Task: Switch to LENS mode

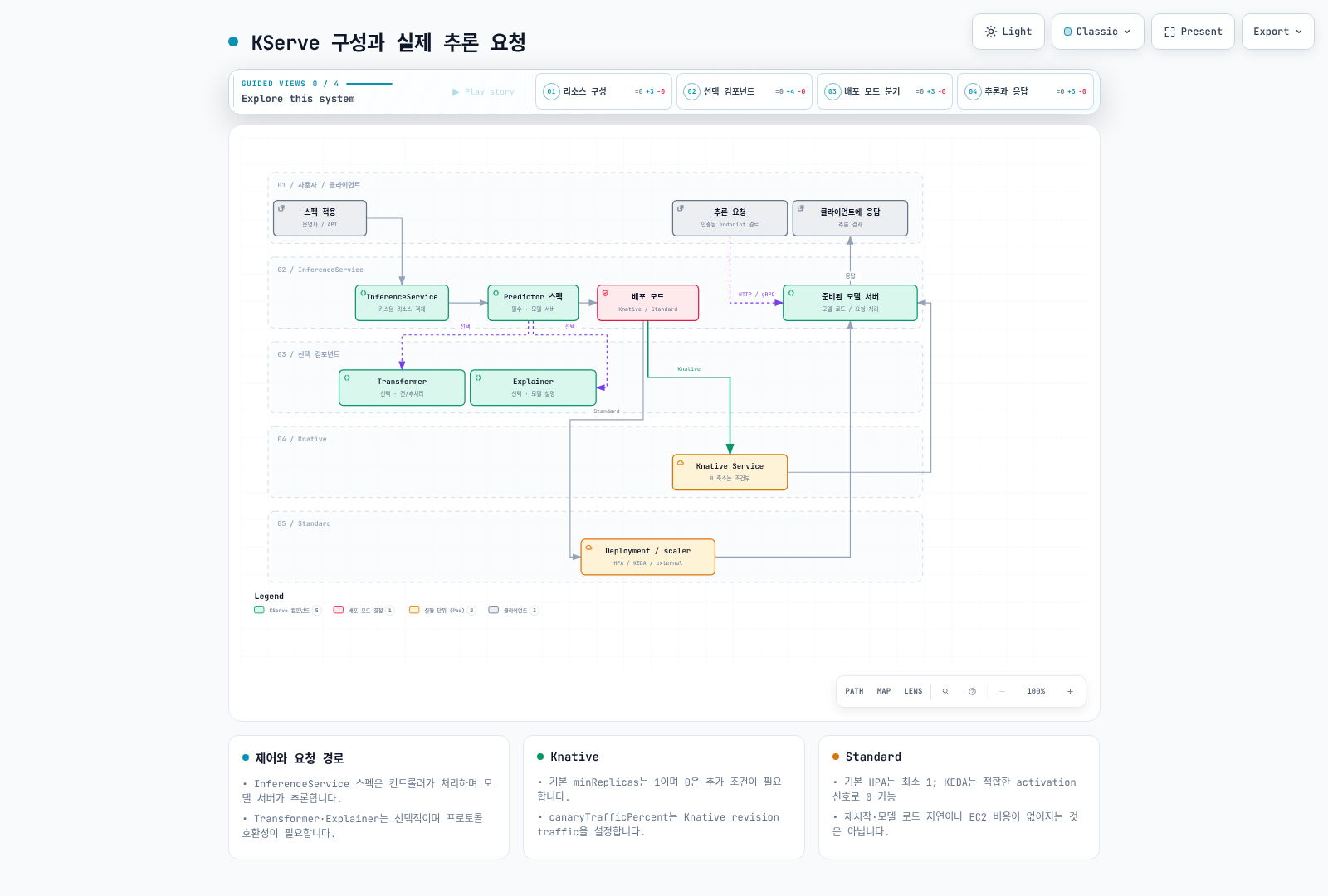Action: click(913, 691)
